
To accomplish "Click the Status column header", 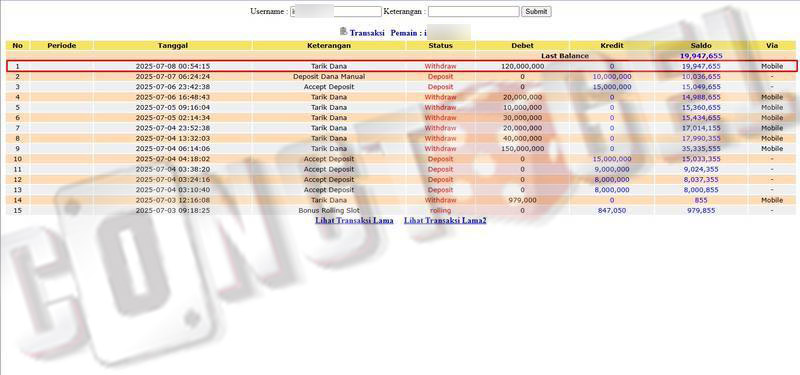I will [x=440, y=45].
